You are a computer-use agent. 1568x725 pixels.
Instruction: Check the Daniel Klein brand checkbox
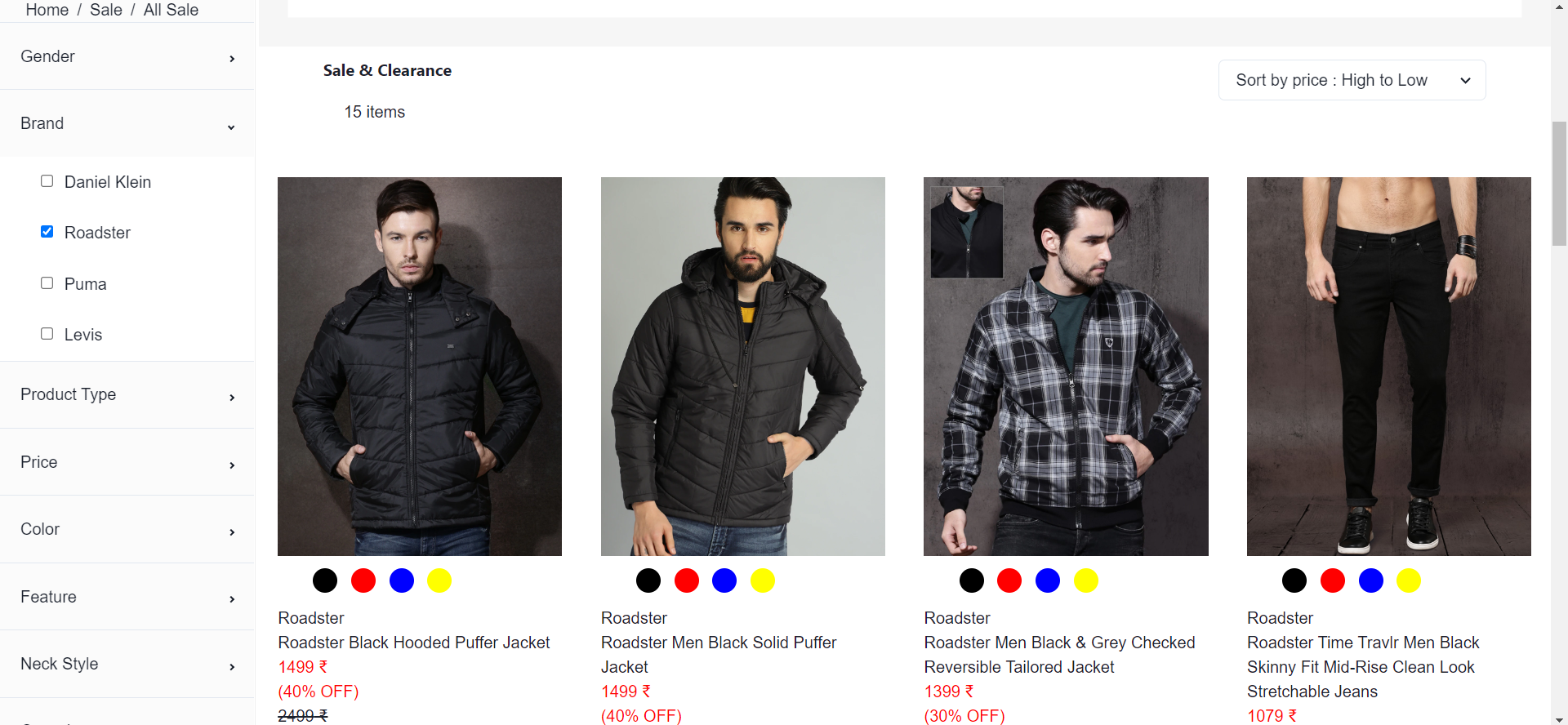click(47, 181)
